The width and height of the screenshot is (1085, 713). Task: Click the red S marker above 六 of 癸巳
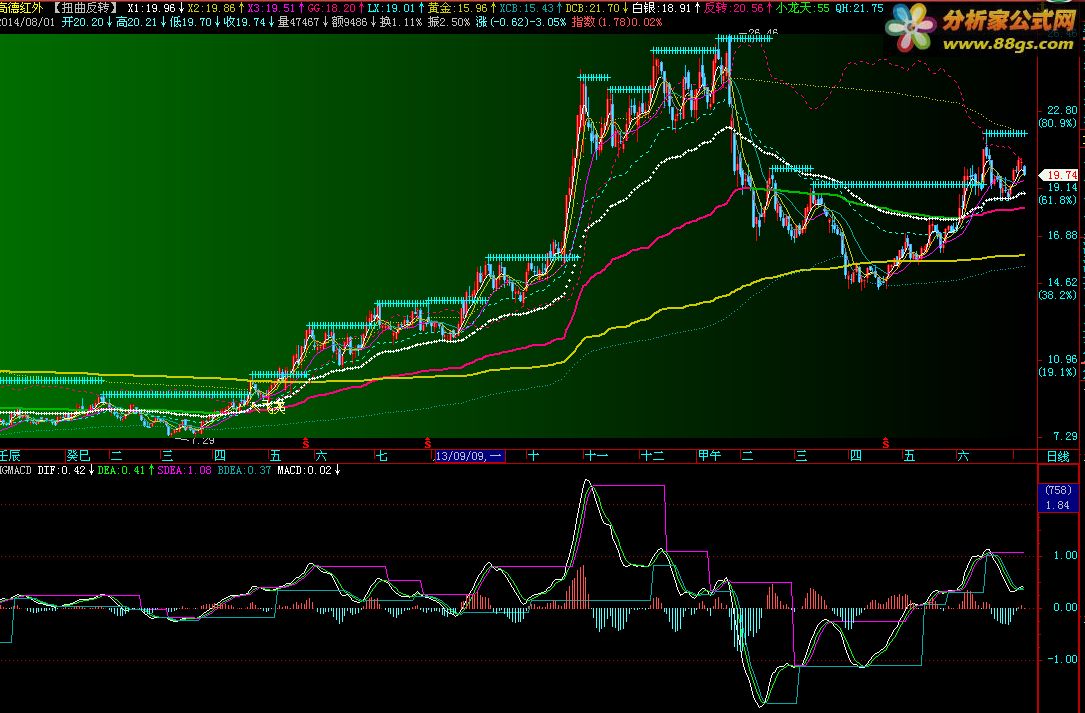306,442
